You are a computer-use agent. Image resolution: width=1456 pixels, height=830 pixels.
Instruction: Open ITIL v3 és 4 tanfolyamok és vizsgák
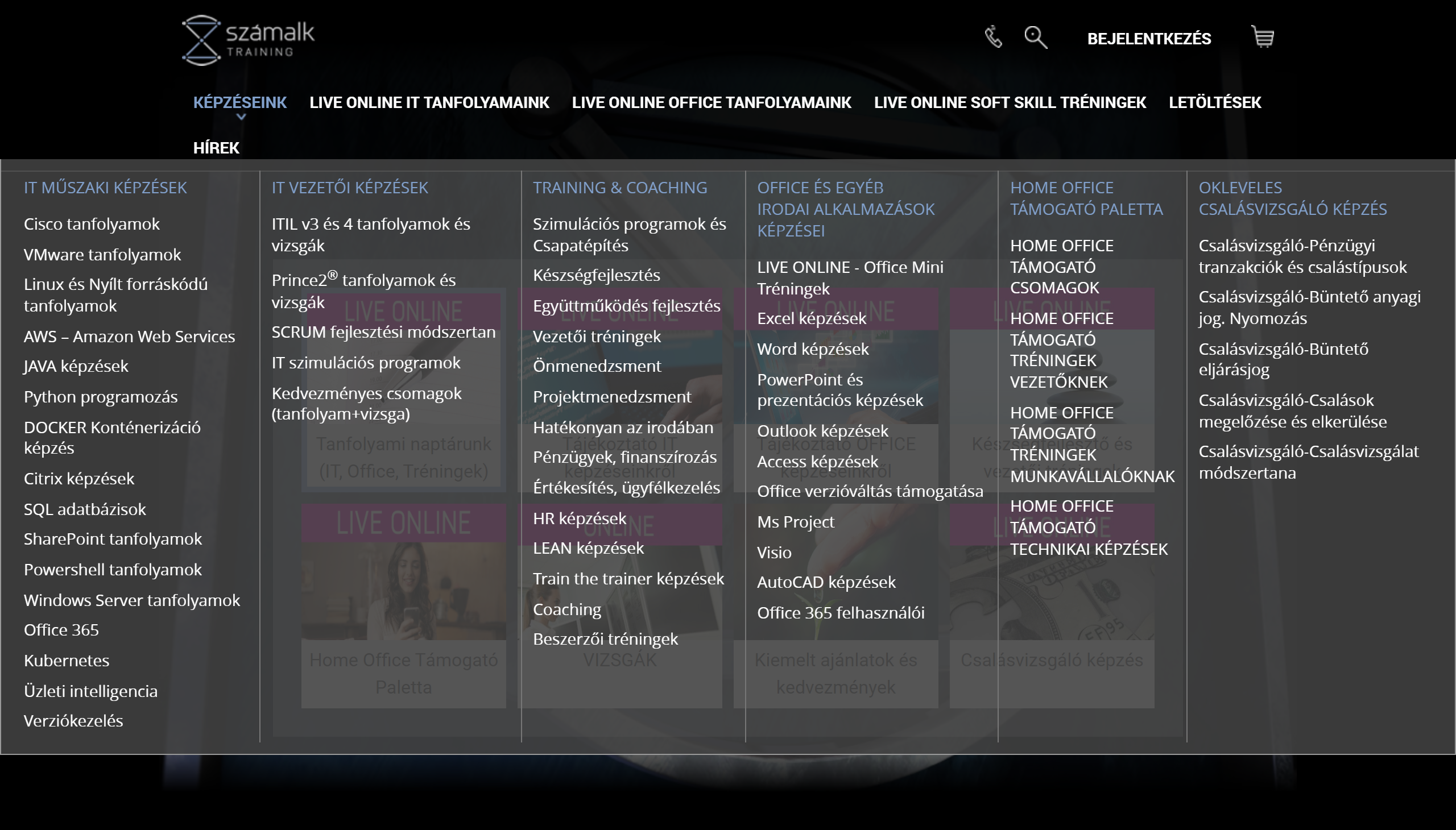[x=371, y=235]
